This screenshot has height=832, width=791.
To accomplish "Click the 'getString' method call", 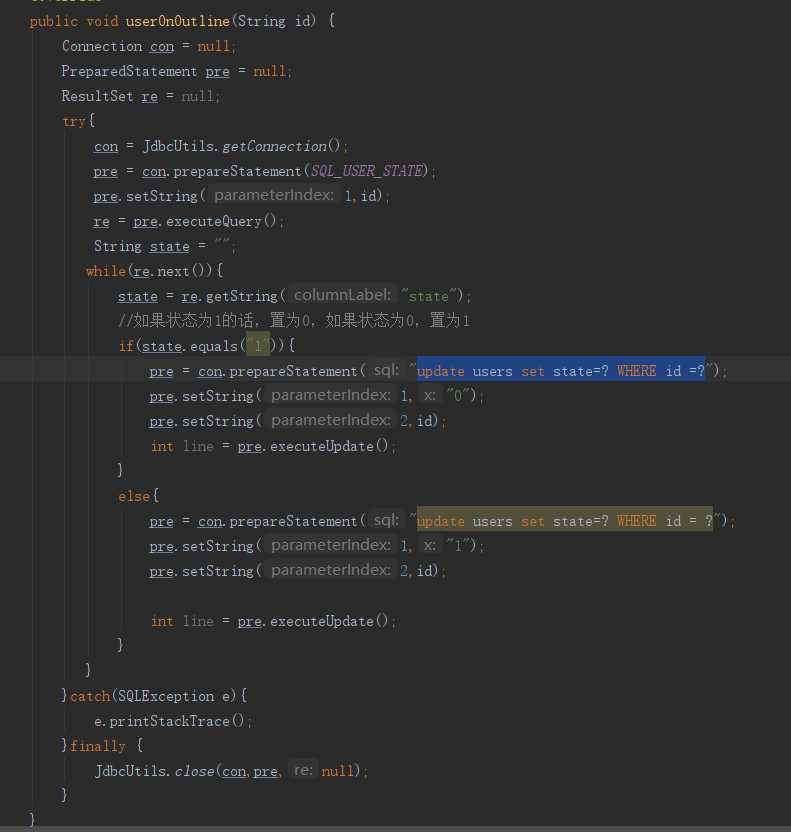I will click(x=241, y=296).
